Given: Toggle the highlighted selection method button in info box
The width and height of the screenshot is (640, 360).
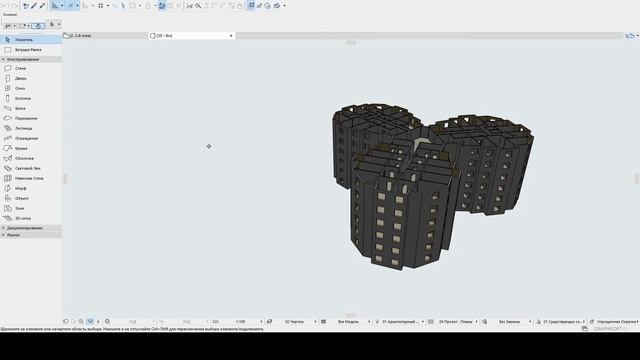Looking at the screenshot, I should click(38, 25).
